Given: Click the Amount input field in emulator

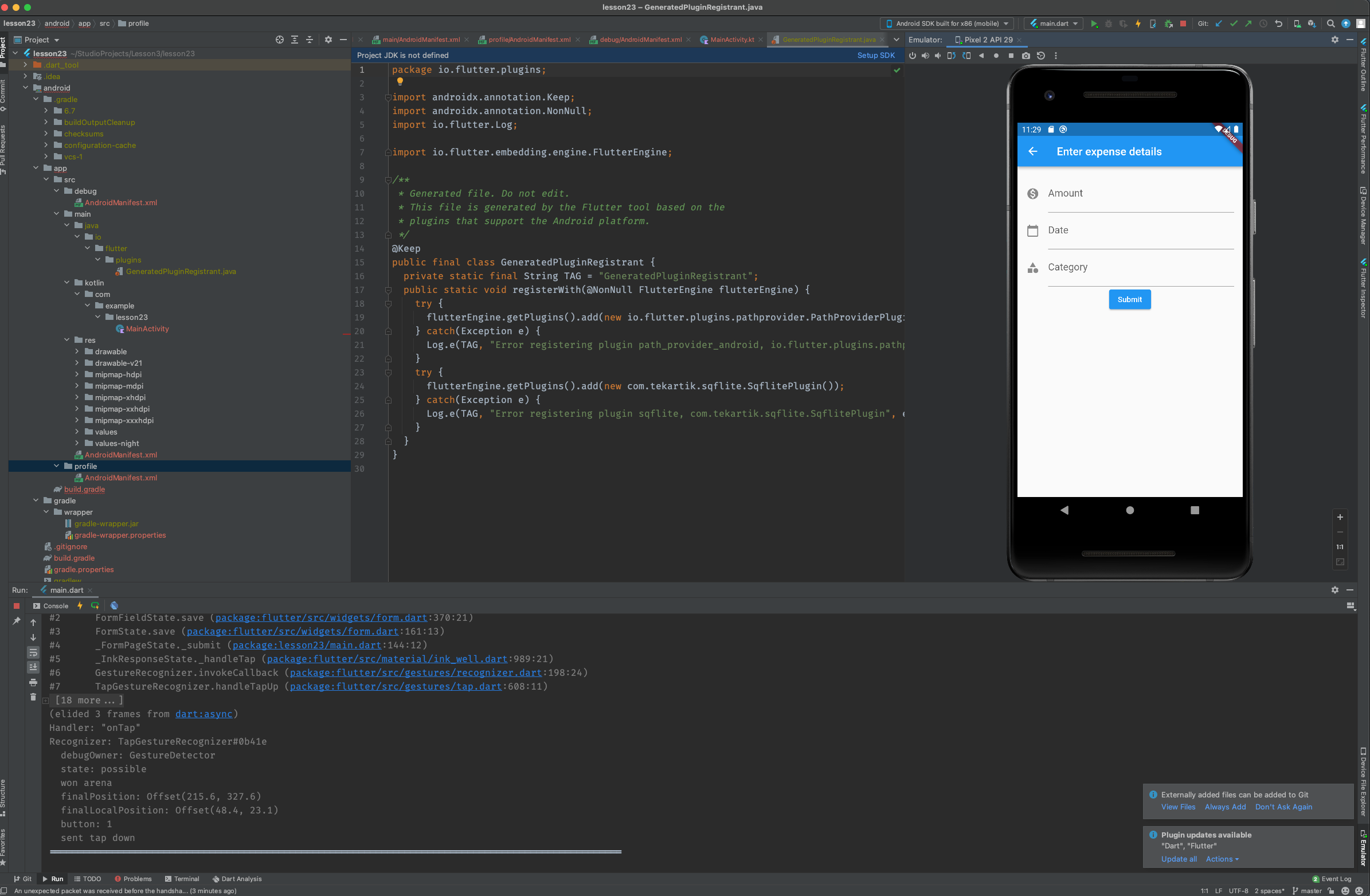Looking at the screenshot, I should [1140, 194].
